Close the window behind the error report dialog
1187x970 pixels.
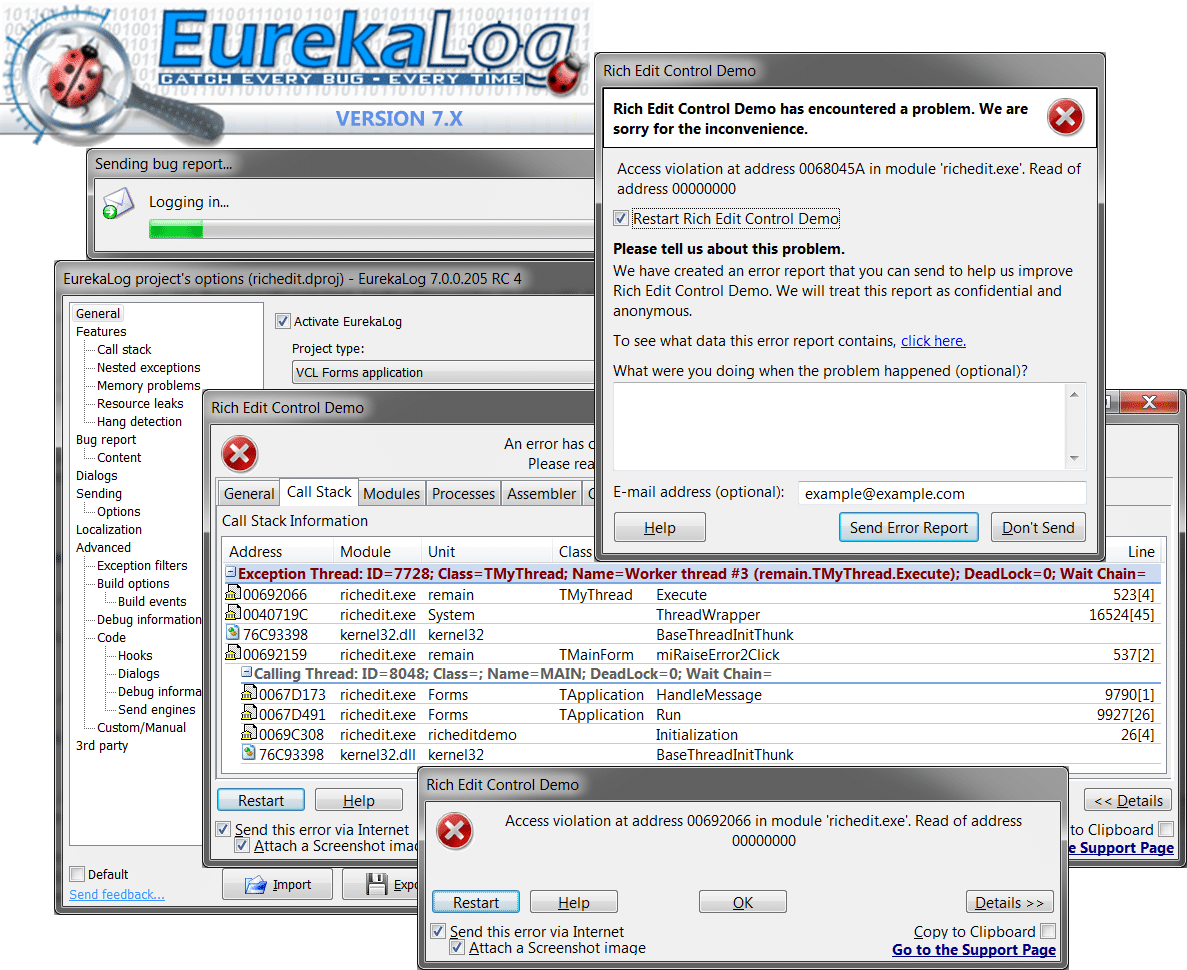pos(1148,402)
